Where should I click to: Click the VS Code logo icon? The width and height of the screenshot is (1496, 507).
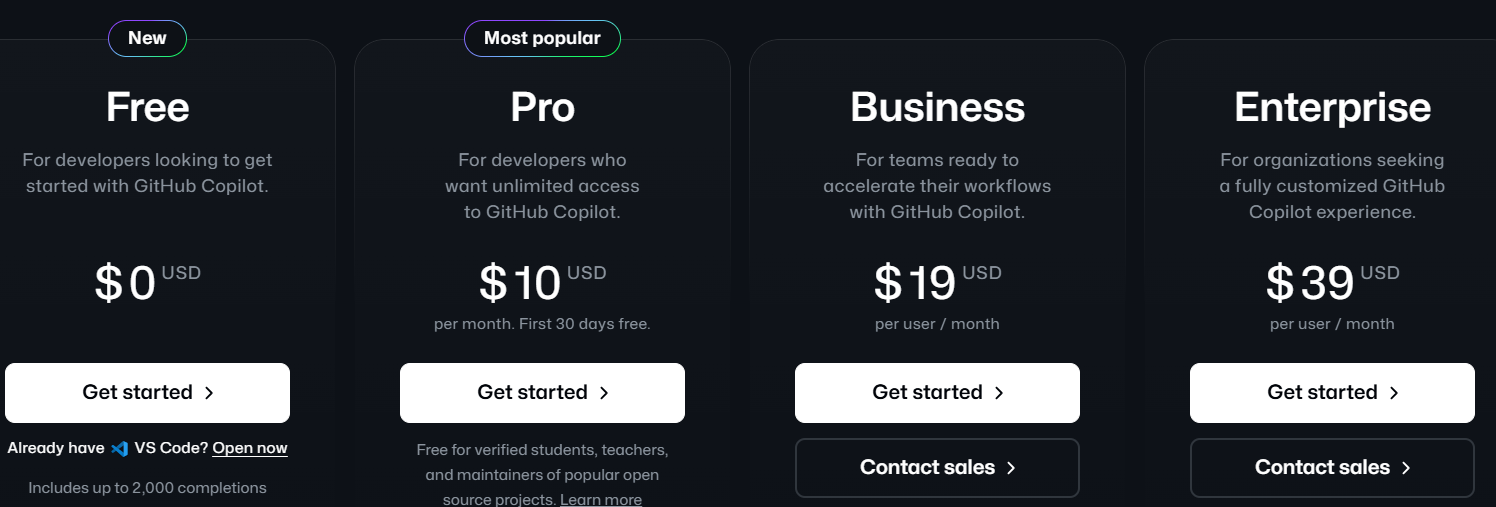pos(120,448)
